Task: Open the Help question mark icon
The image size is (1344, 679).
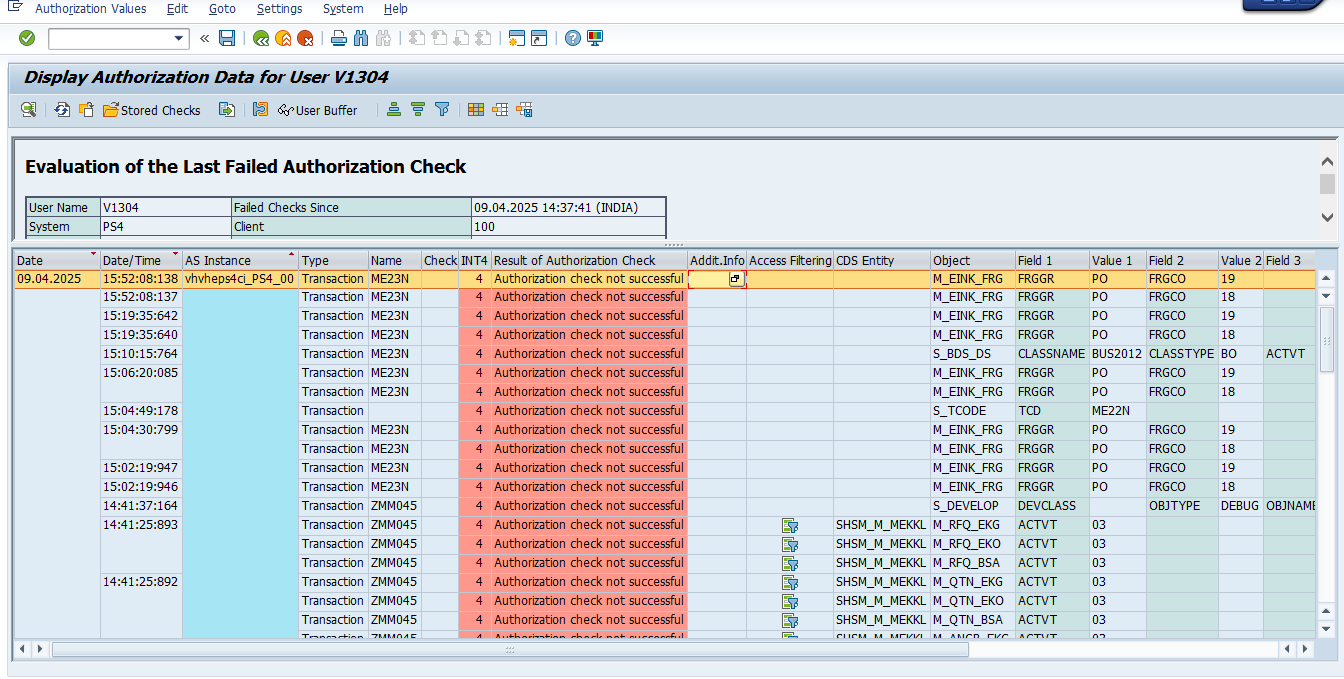Action: (572, 38)
